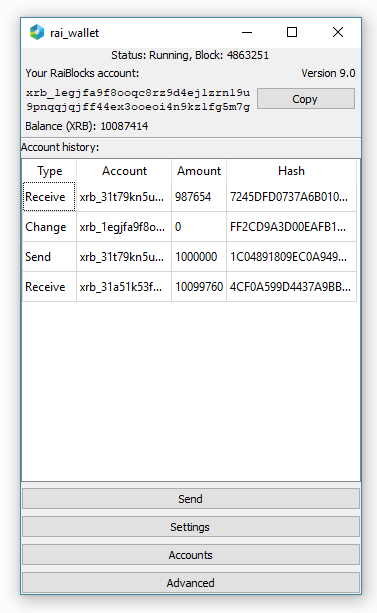Select account cell xrb_1egjfa9f8o...
This screenshot has height=613, width=377.
[x=124, y=227]
